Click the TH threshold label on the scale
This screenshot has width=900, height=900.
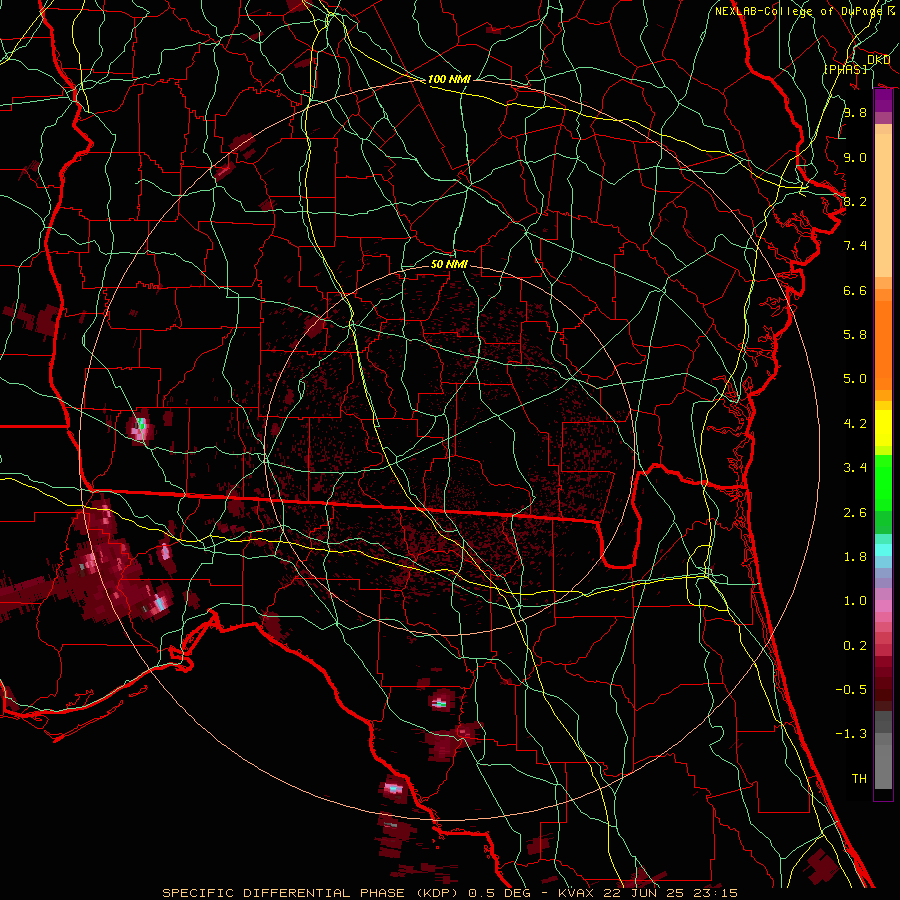click(x=859, y=778)
